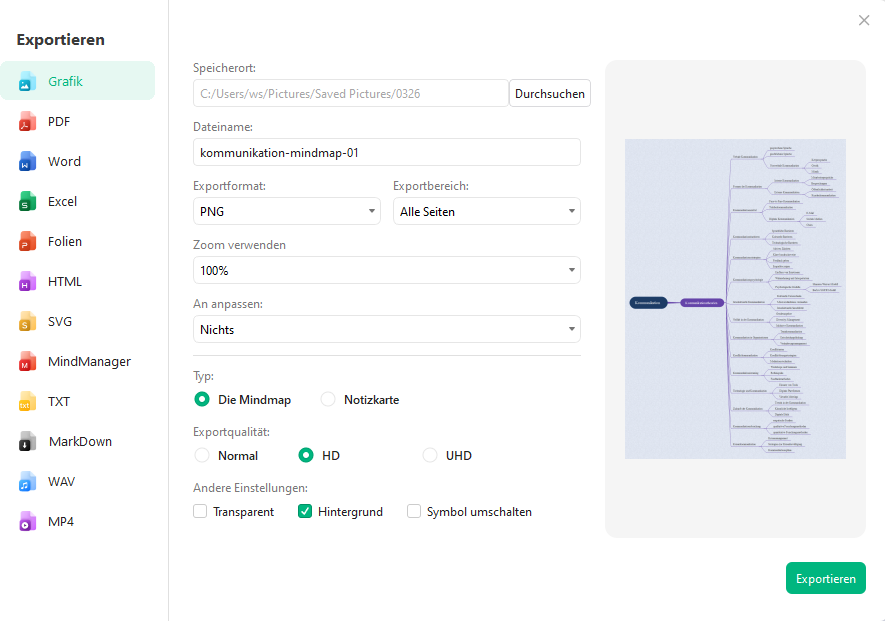Screen dimensions: 885x621
Task: Select UHD export quality
Action: tap(429, 456)
